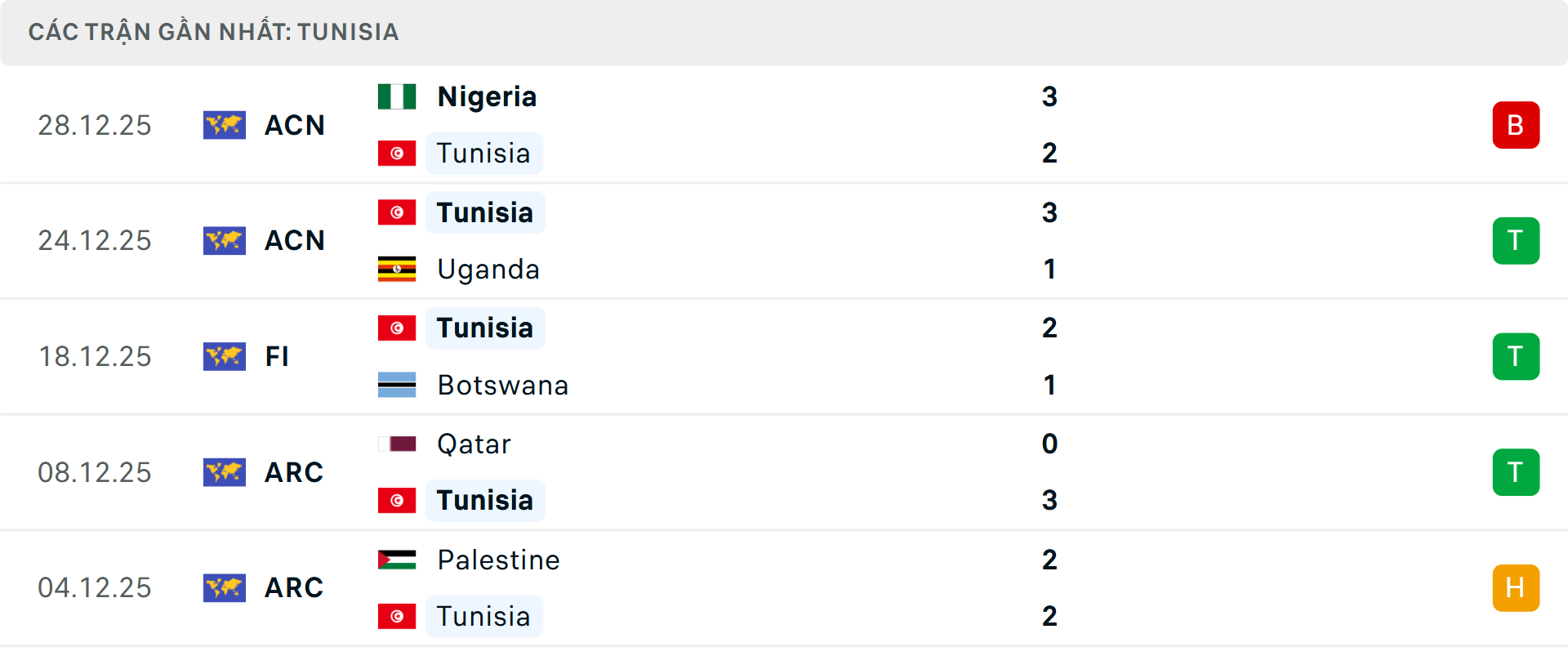Screen dimensions: 1568x647
Task: Click the orange H draw badge
Action: (x=1515, y=587)
